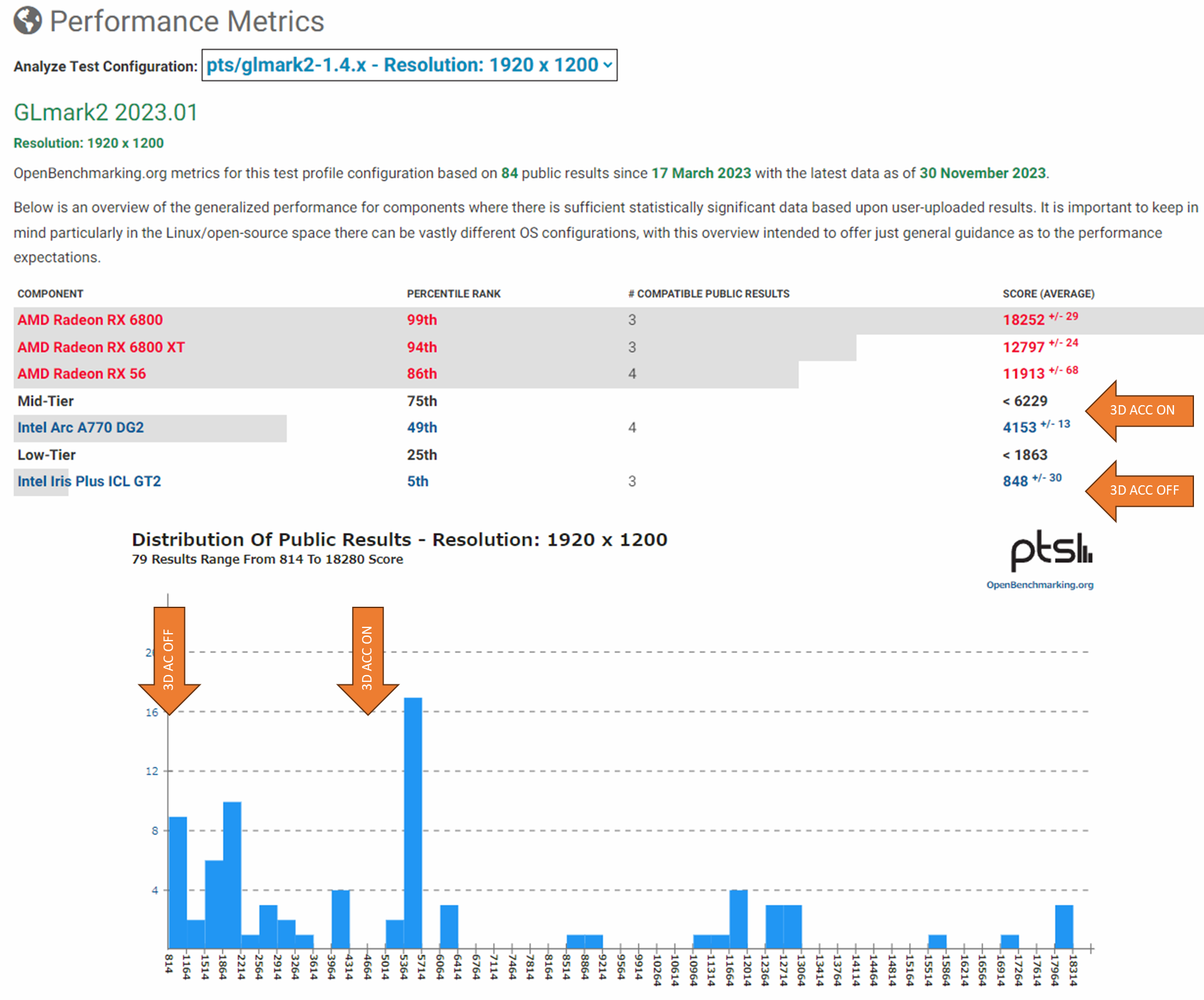The image size is (1204, 1000).
Task: Click the tallest histogram bar at 5364
Action: (413, 823)
